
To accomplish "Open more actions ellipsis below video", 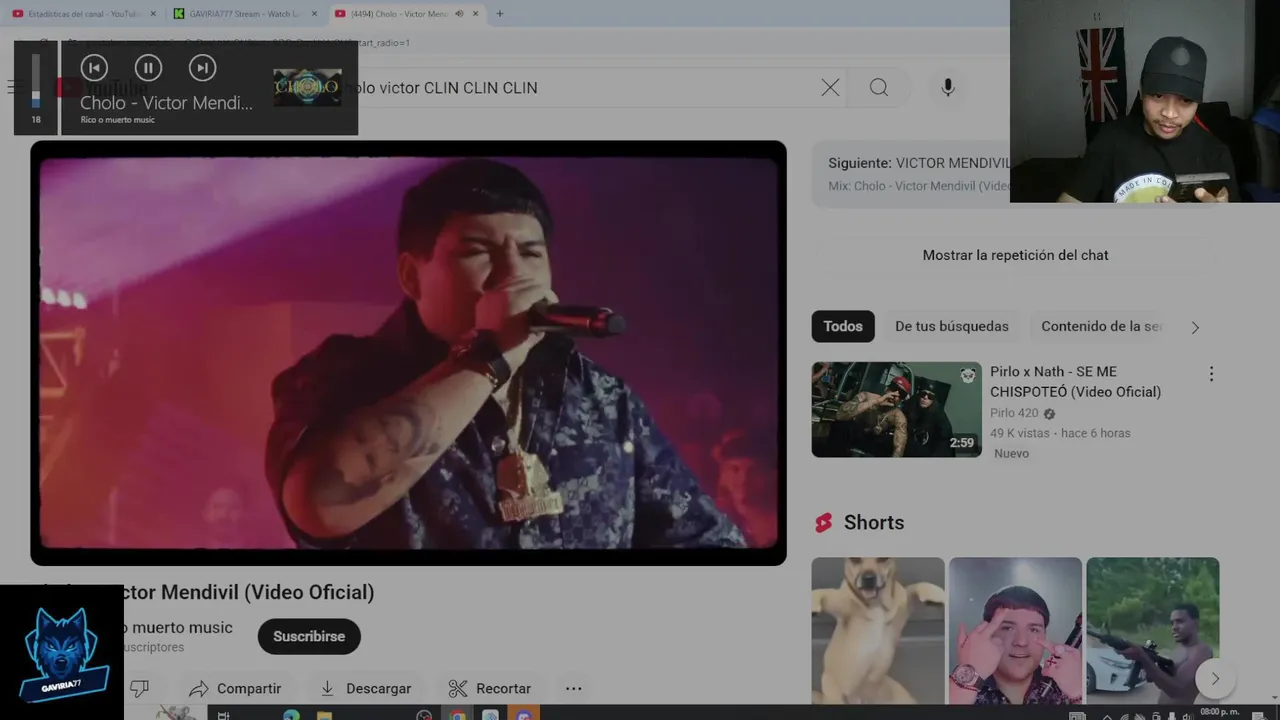I will 573,688.
